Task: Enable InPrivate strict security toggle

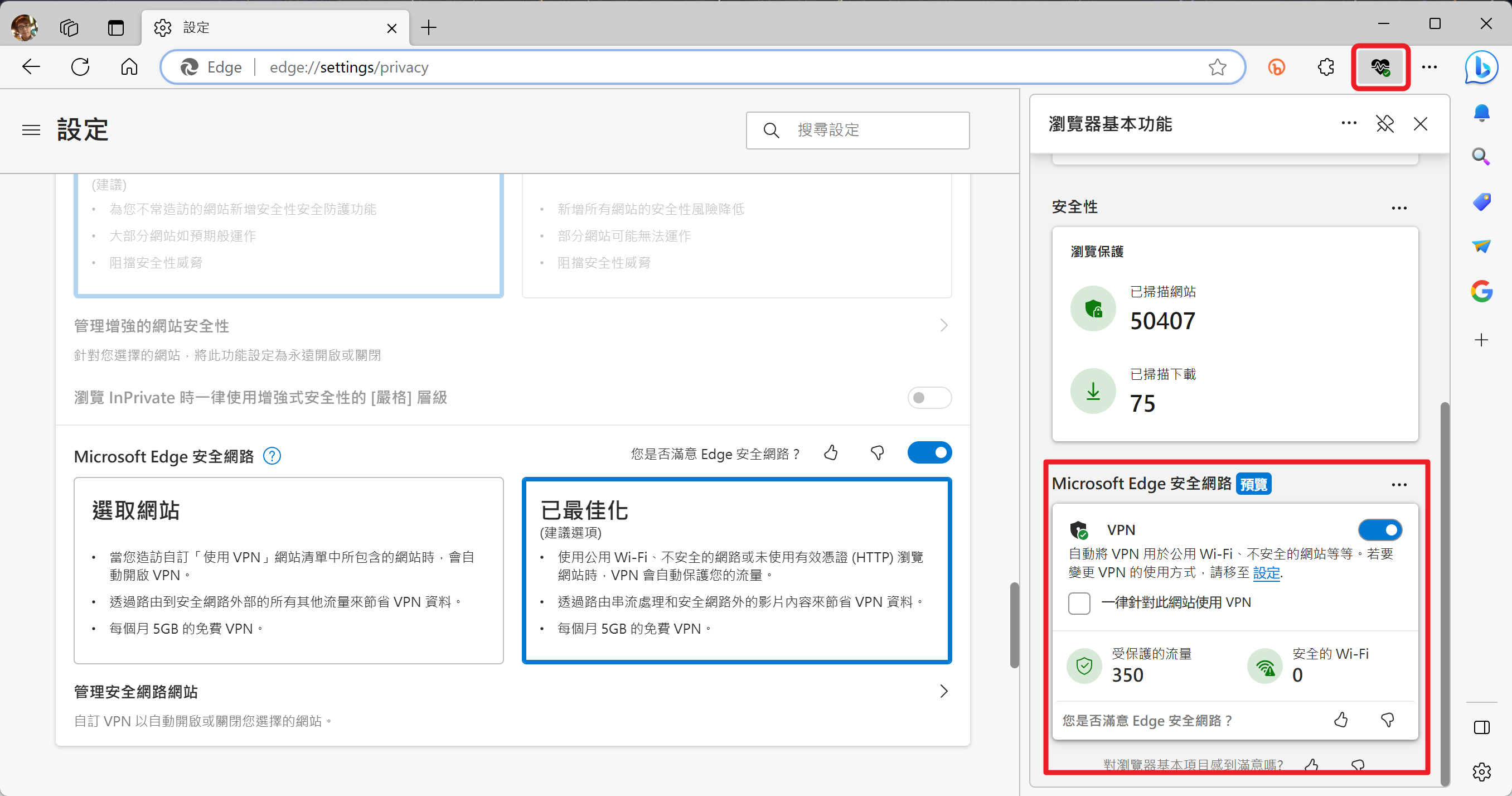Action: click(x=929, y=398)
